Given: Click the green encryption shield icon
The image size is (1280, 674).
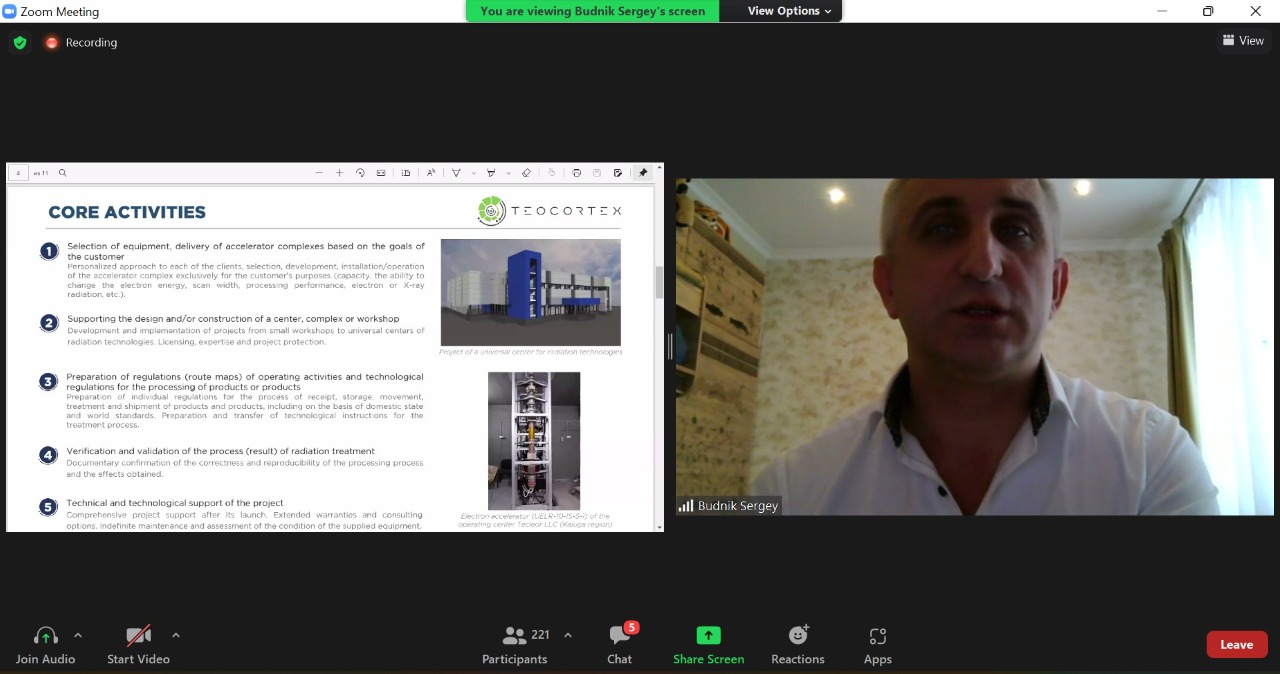Looking at the screenshot, I should (20, 42).
